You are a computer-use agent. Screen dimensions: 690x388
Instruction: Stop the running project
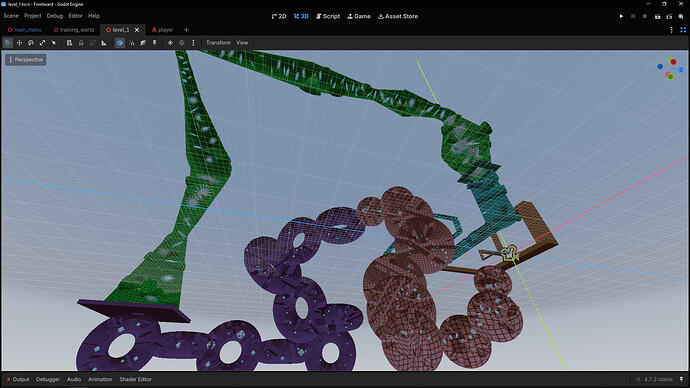645,16
